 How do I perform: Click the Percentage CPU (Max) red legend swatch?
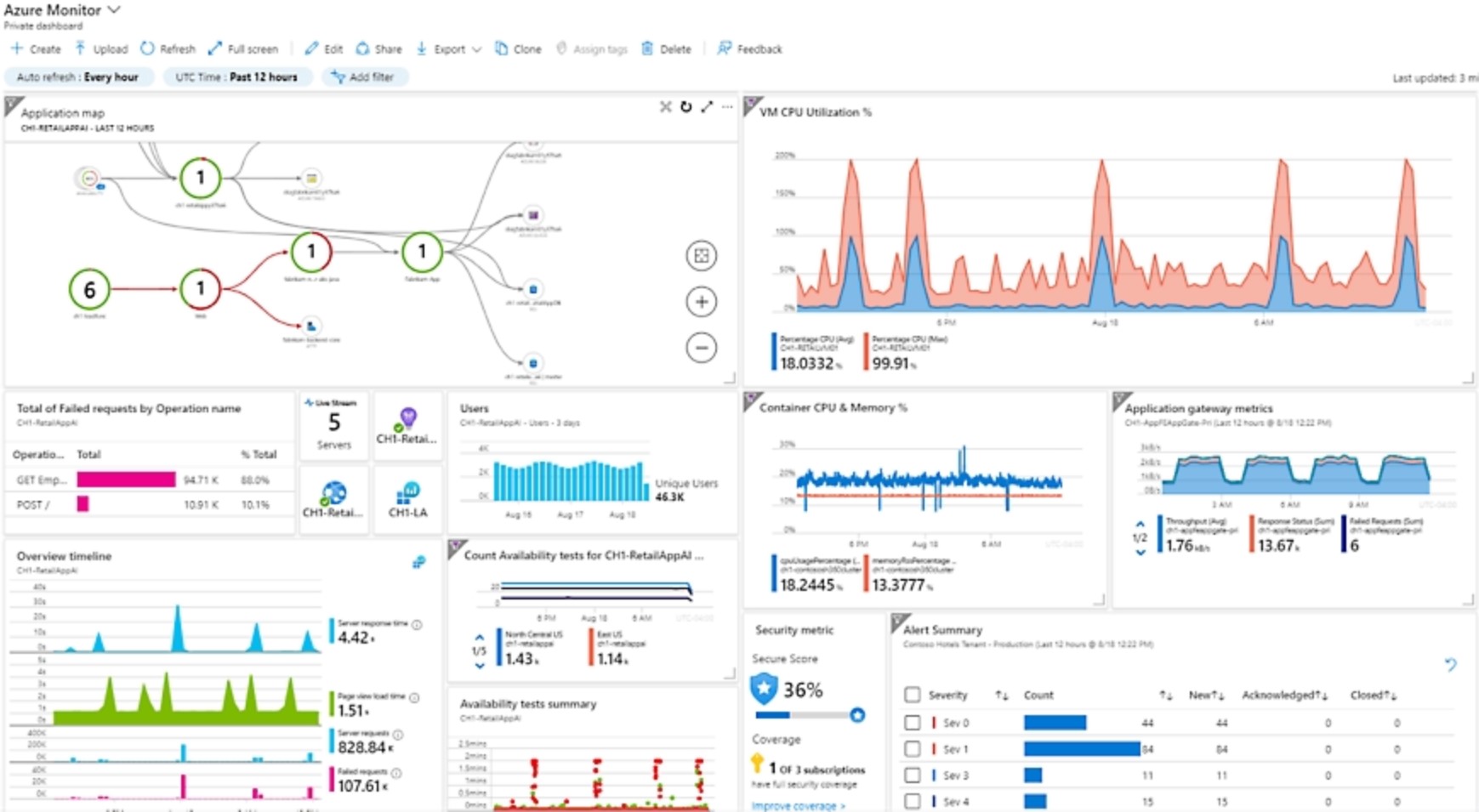pyautogui.click(x=866, y=352)
